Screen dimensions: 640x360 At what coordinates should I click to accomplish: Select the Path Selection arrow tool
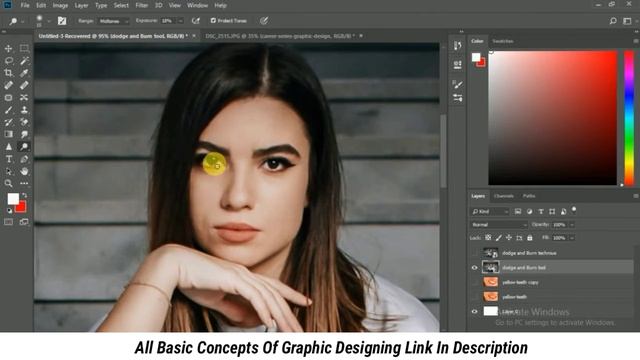9,171
